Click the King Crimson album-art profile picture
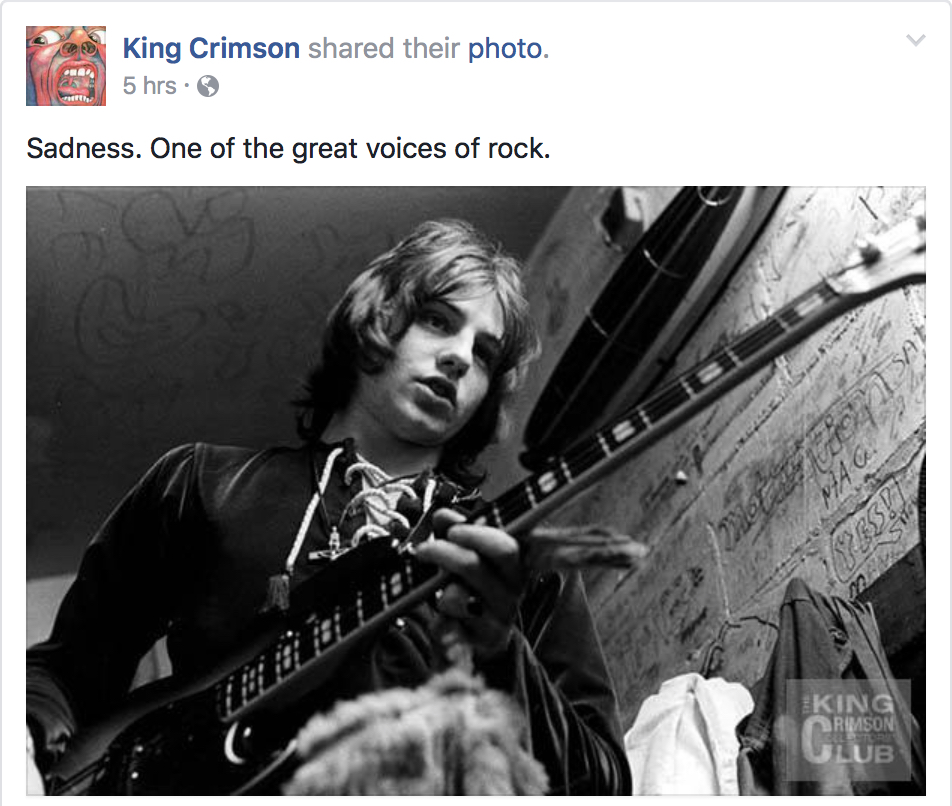The height and width of the screenshot is (806, 952). tap(66, 66)
